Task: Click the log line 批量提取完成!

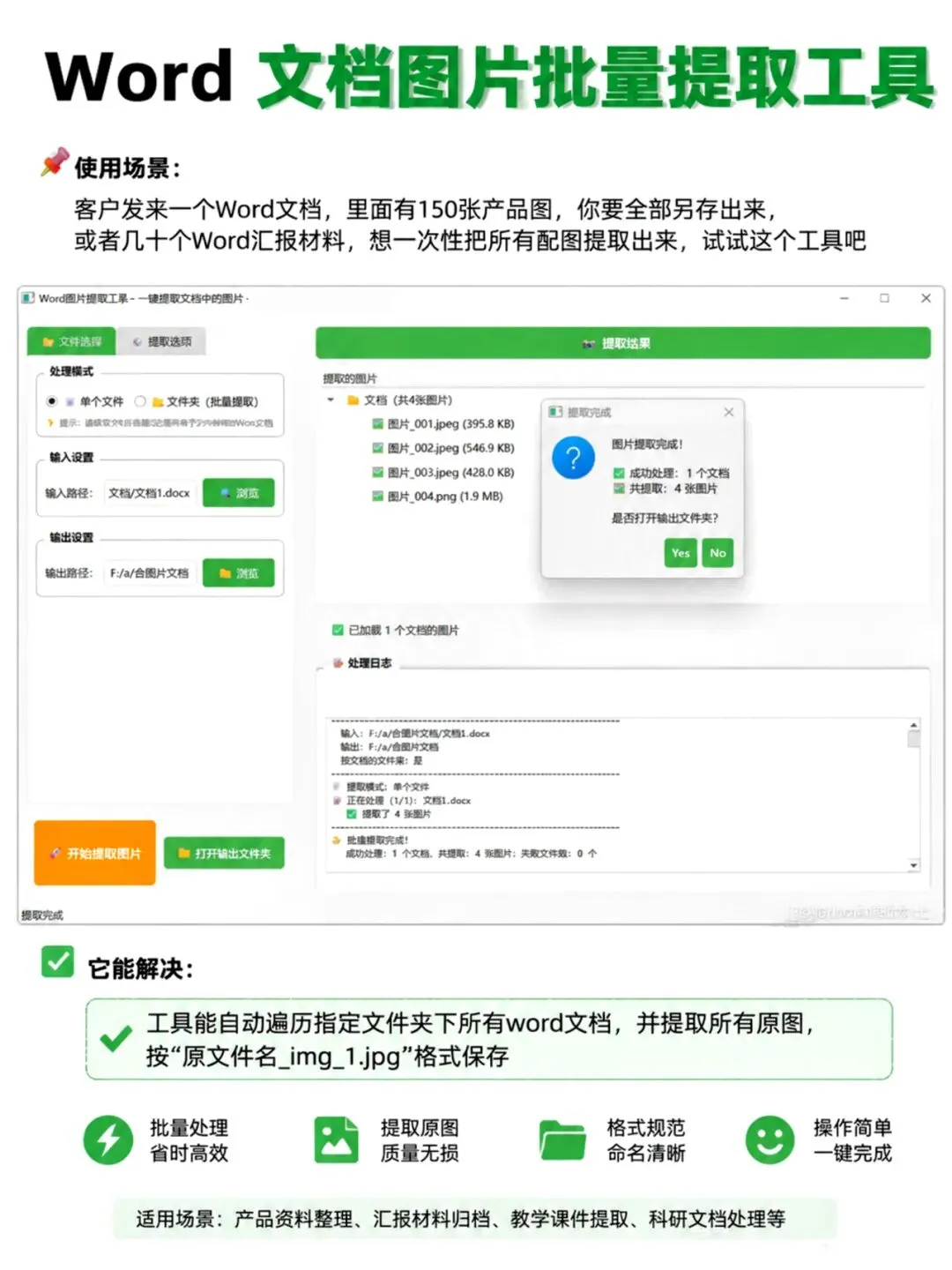Action: (377, 840)
